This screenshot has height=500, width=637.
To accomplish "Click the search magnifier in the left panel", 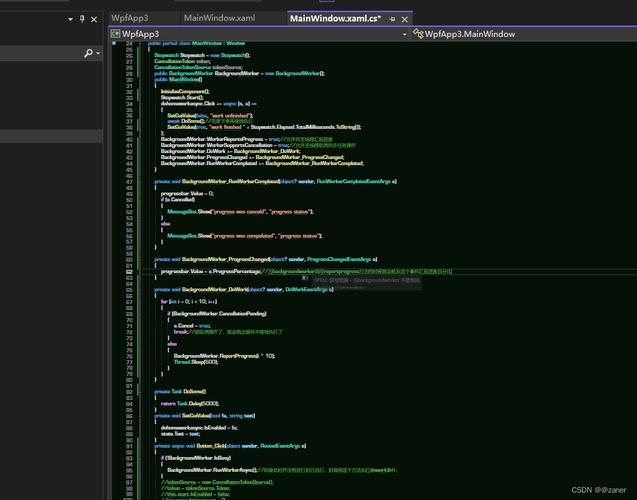I will (88, 53).
